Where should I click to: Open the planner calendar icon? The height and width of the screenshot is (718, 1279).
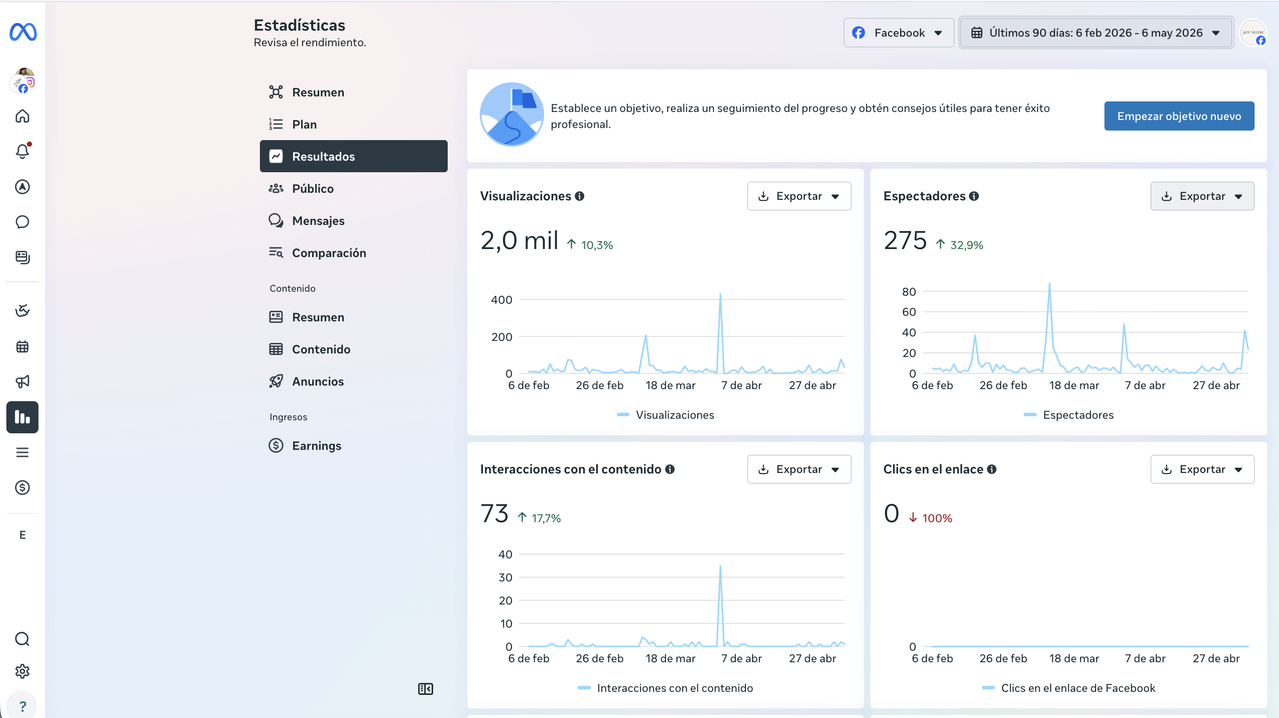[22, 346]
